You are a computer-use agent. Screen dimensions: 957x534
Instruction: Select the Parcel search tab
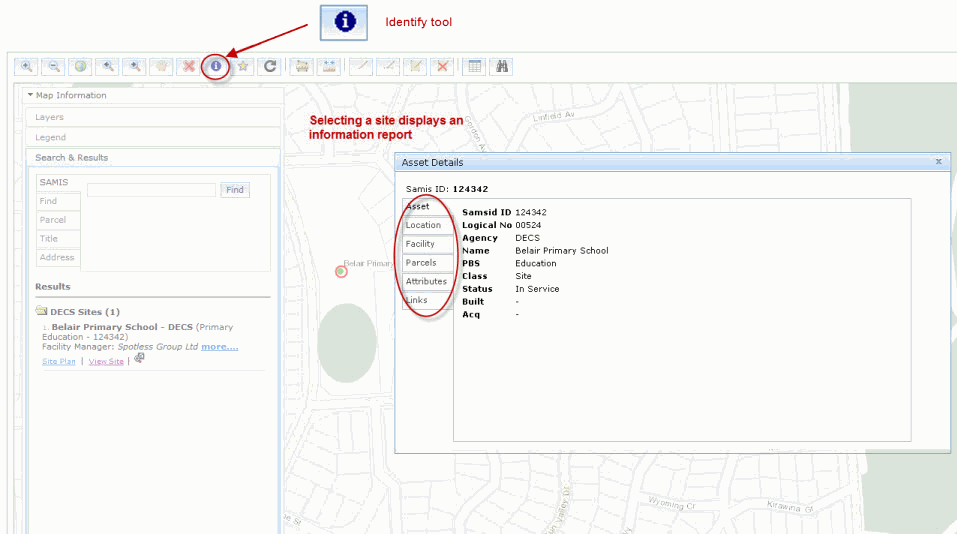point(59,220)
